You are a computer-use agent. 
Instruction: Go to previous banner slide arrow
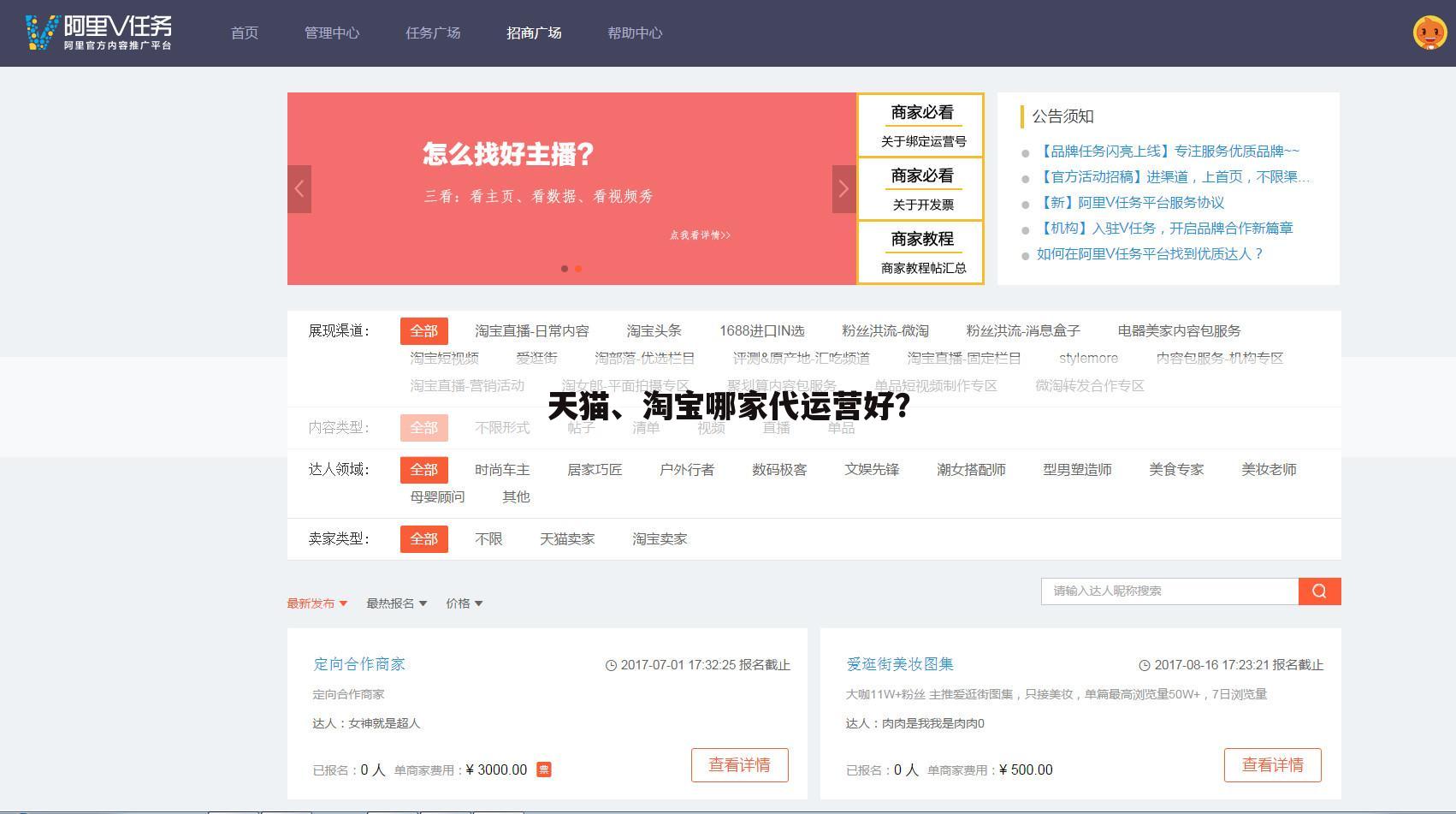coord(299,189)
